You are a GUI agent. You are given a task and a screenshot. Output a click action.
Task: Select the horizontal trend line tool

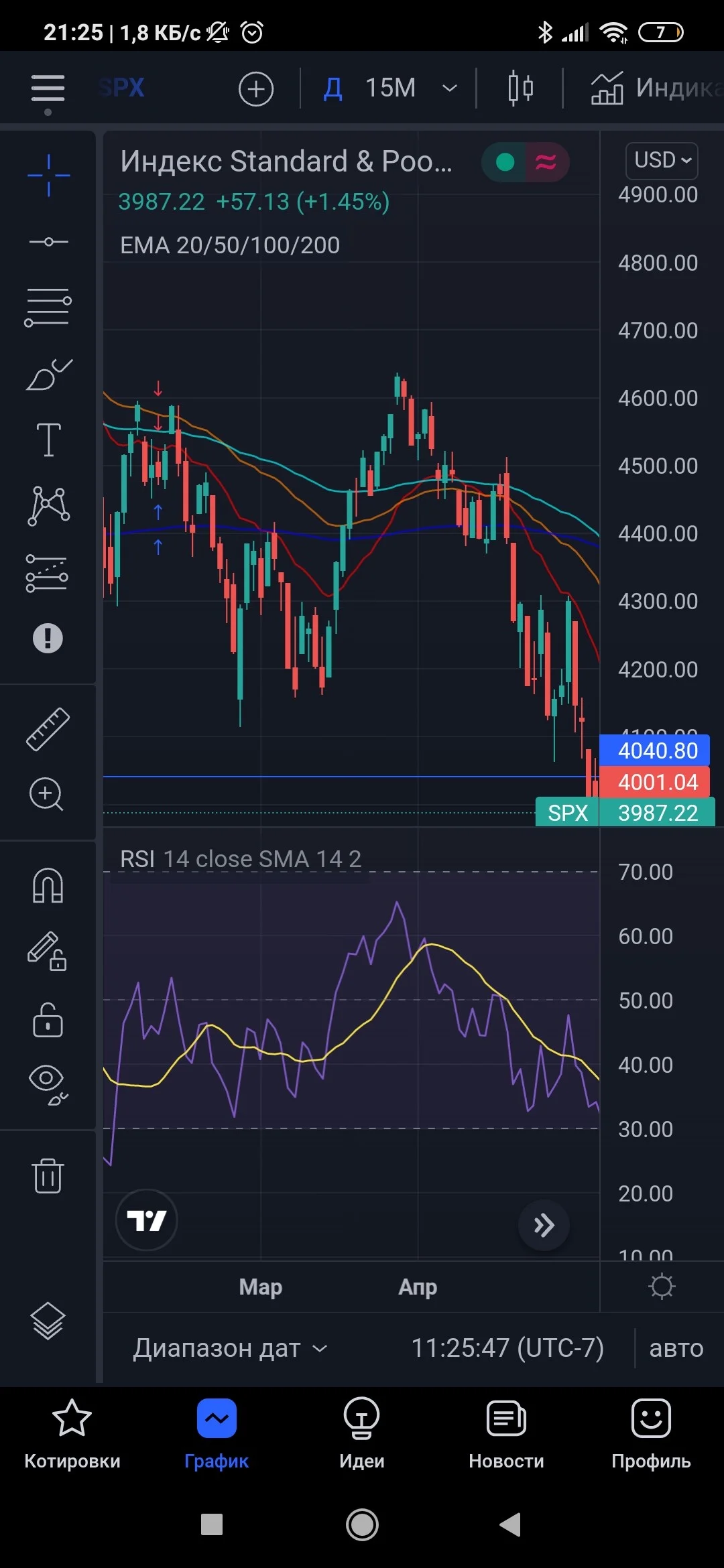pyautogui.click(x=48, y=241)
